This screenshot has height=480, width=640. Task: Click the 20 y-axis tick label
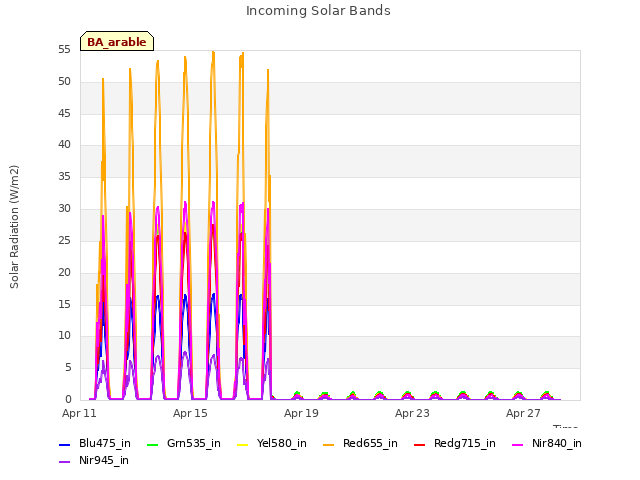point(64,272)
